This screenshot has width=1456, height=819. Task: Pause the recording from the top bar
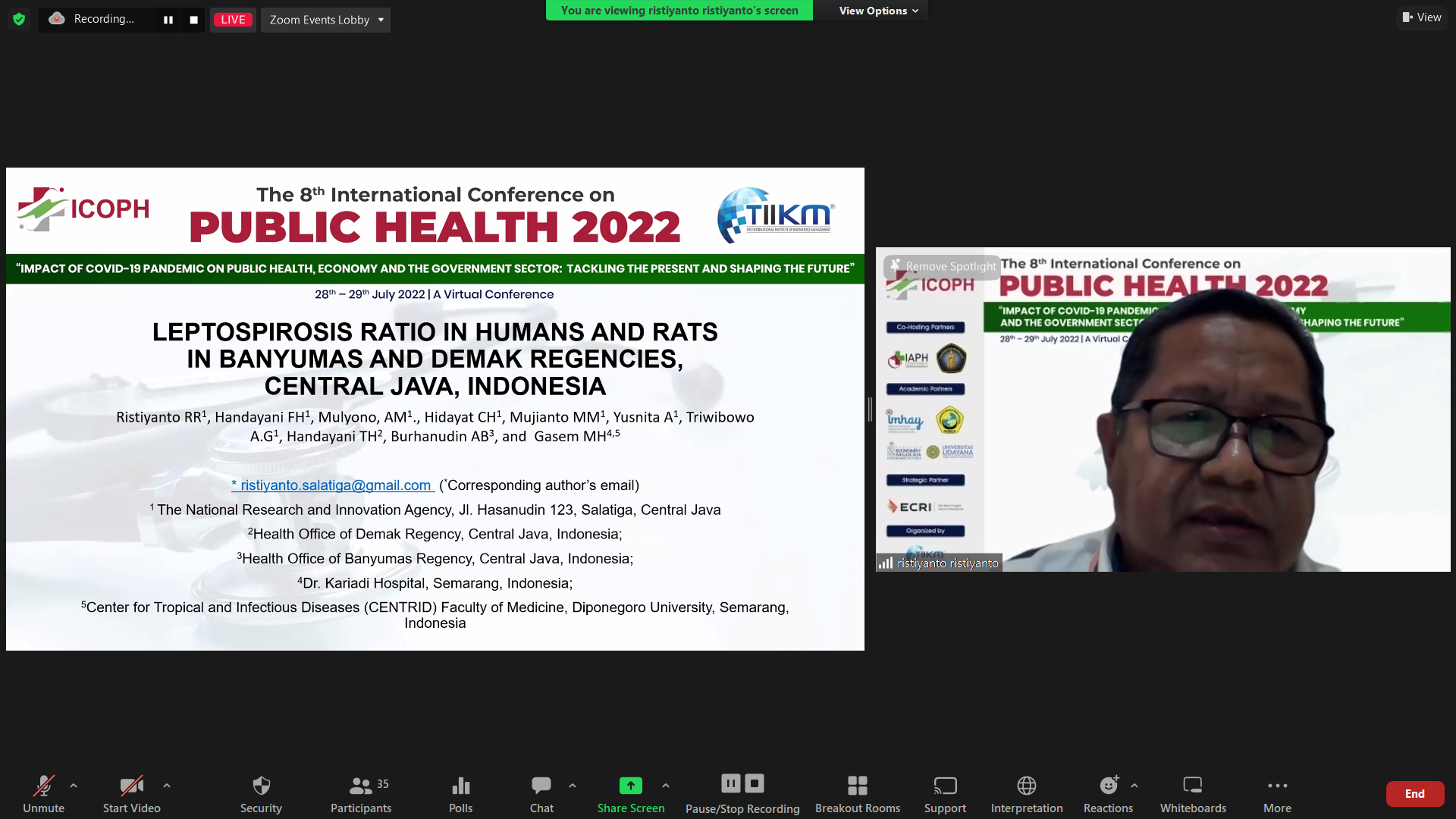(168, 20)
